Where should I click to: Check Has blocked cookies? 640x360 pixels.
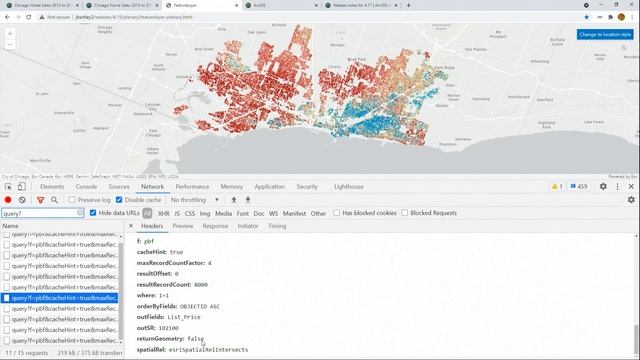pos(336,213)
